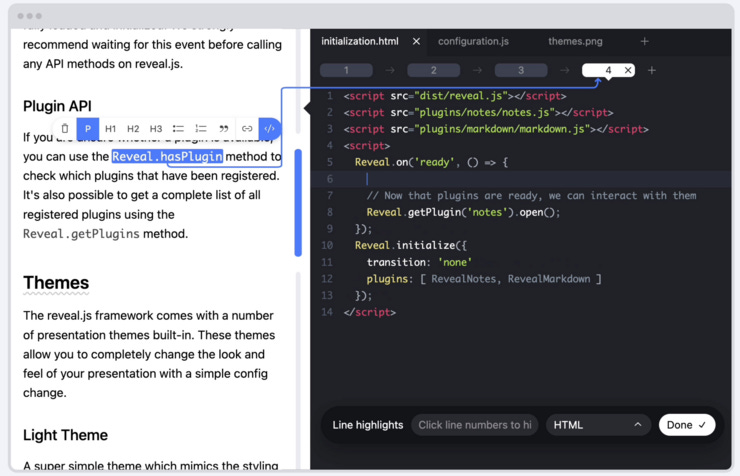740x476 pixels.
Task: Click the comment on line 7
Action: pos(531,196)
